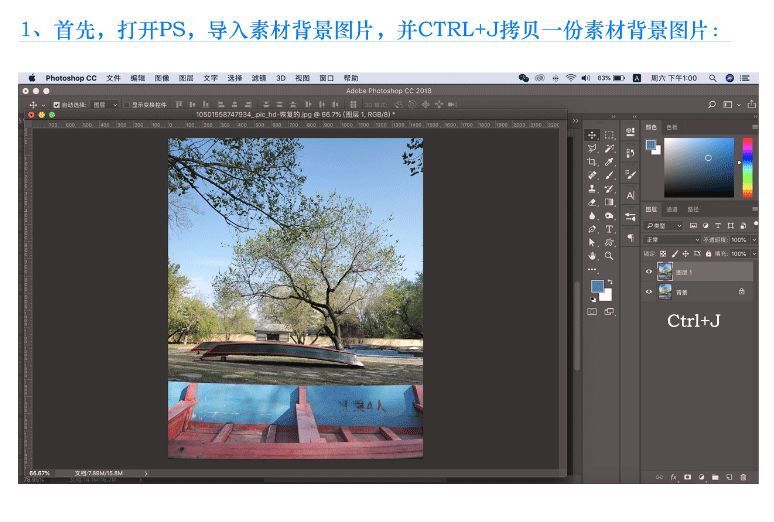Click the rainbow hue slider strip

click(747, 167)
